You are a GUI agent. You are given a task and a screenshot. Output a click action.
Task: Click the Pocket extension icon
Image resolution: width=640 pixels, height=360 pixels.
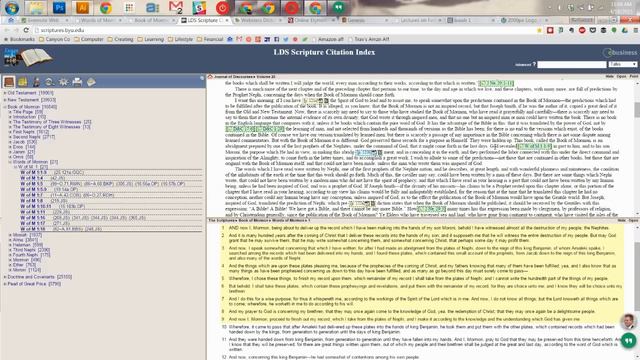click(x=593, y=30)
